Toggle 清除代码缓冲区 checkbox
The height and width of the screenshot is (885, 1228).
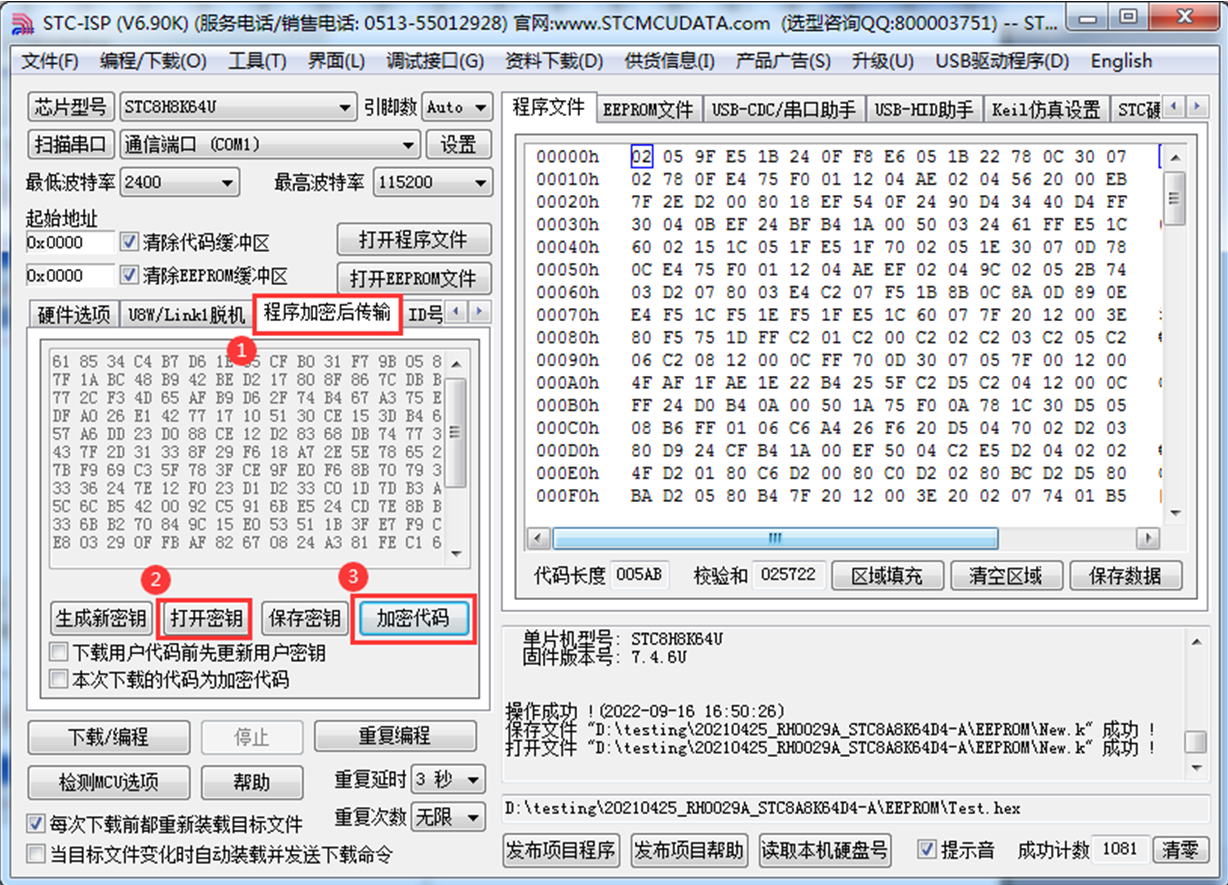pos(129,243)
